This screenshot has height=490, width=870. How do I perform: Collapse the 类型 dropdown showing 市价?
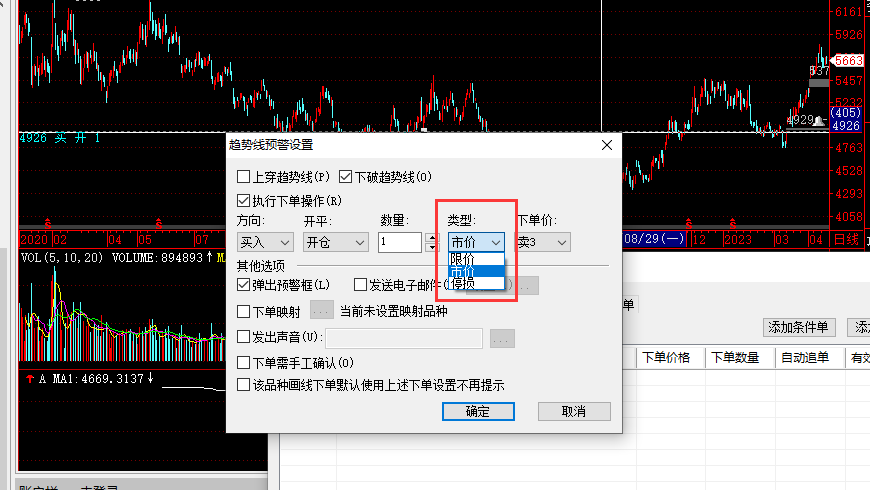[476, 243]
